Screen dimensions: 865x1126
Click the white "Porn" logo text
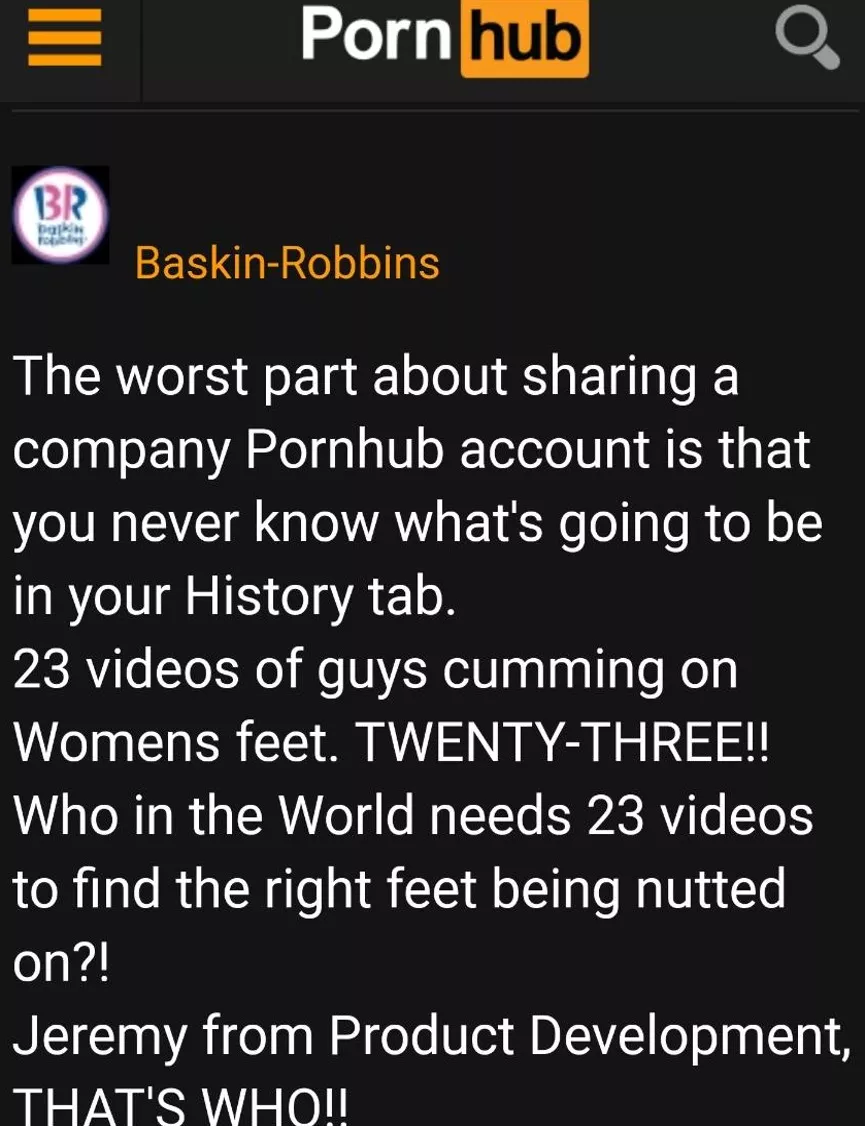click(x=375, y=33)
